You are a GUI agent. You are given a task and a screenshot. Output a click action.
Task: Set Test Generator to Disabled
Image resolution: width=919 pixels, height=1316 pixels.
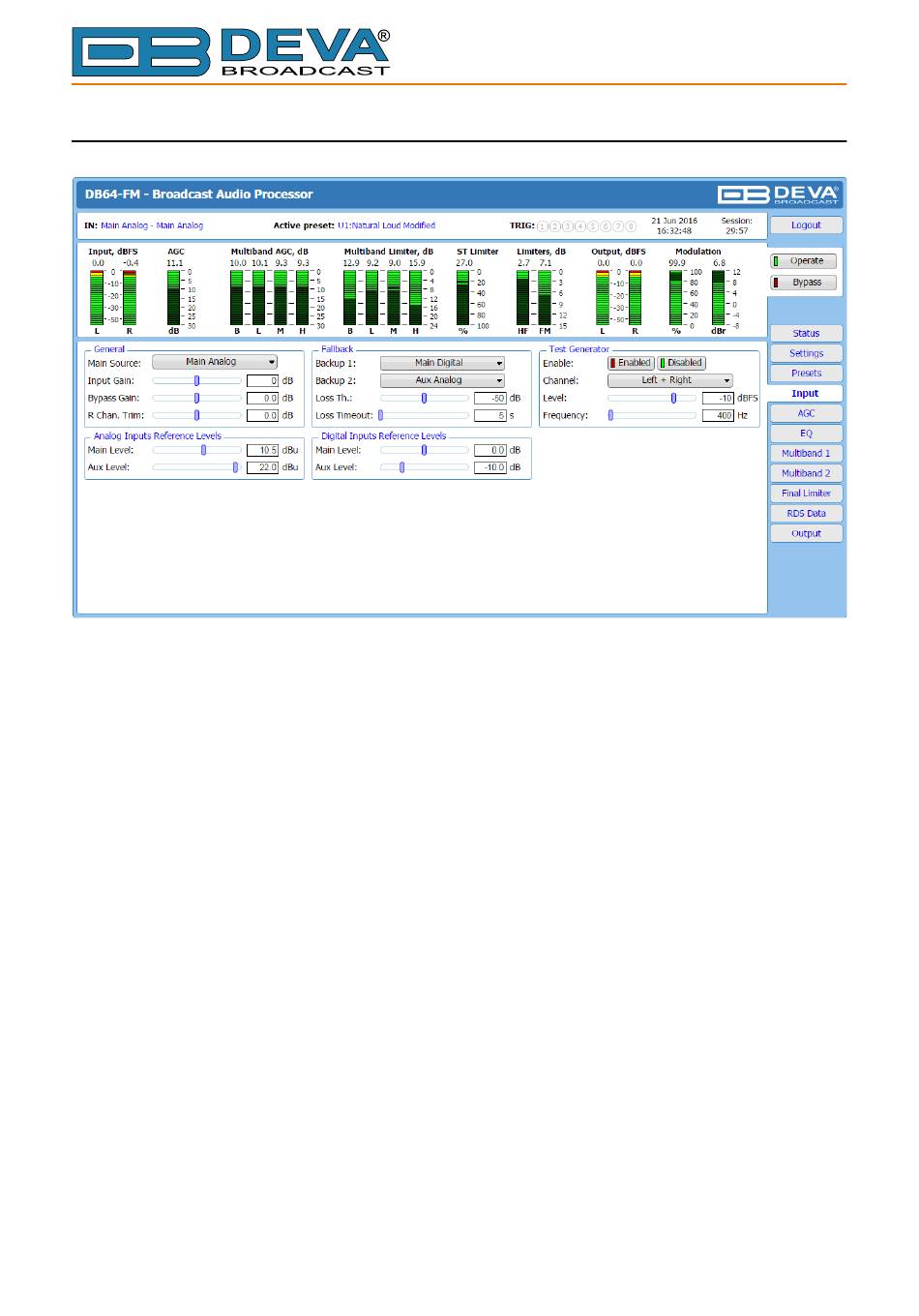pyautogui.click(x=681, y=363)
